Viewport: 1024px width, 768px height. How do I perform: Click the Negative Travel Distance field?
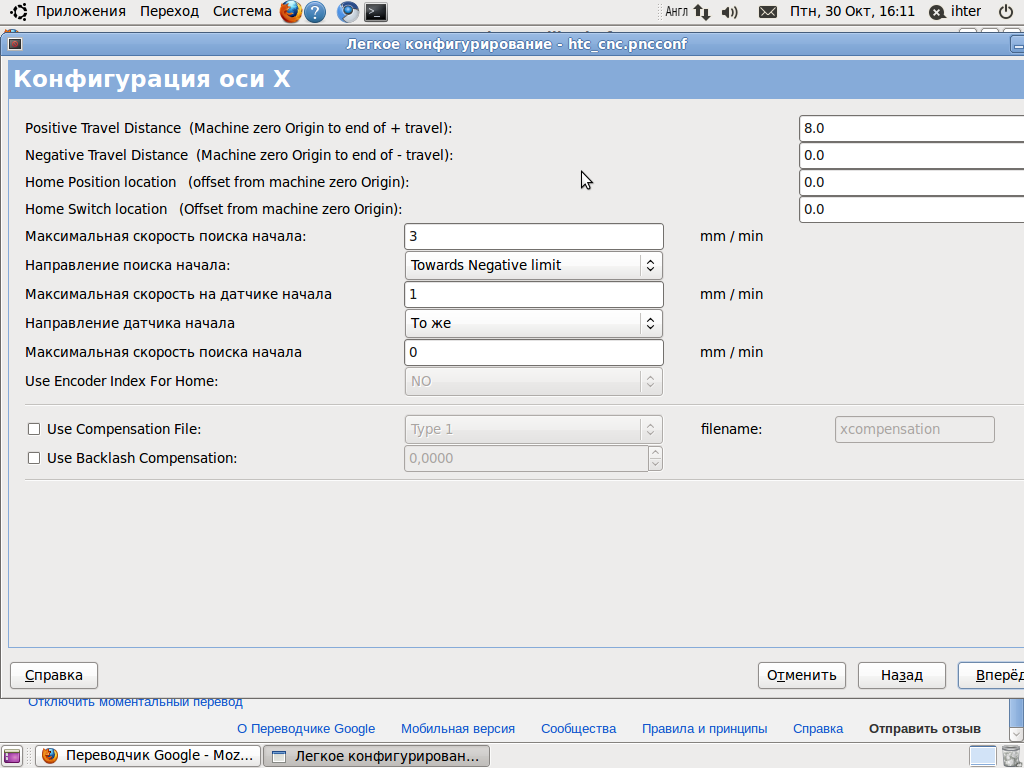911,155
